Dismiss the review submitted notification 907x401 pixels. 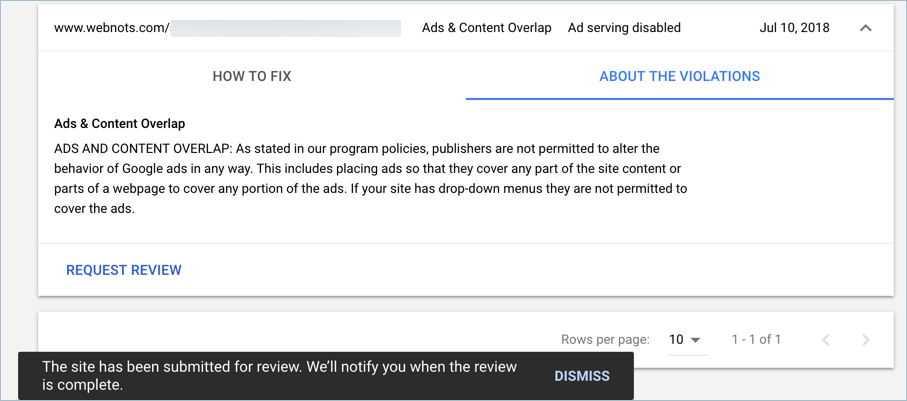pyautogui.click(x=582, y=376)
